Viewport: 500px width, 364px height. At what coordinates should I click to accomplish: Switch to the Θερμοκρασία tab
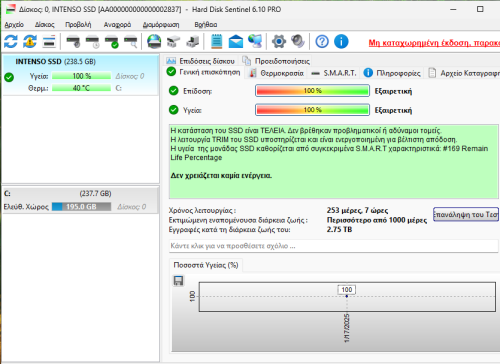click(x=277, y=73)
